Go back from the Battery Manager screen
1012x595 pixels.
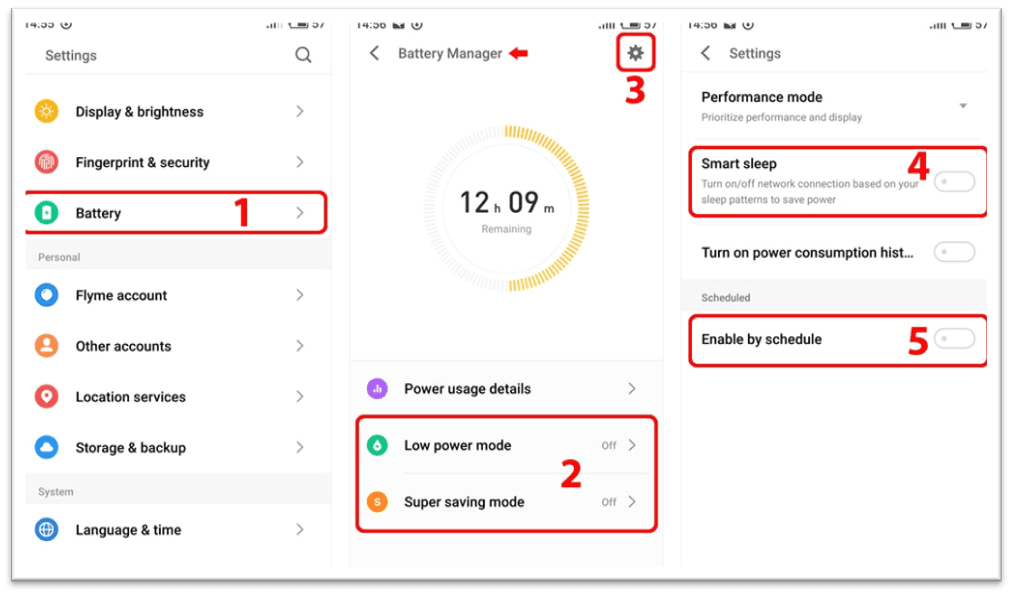(375, 53)
